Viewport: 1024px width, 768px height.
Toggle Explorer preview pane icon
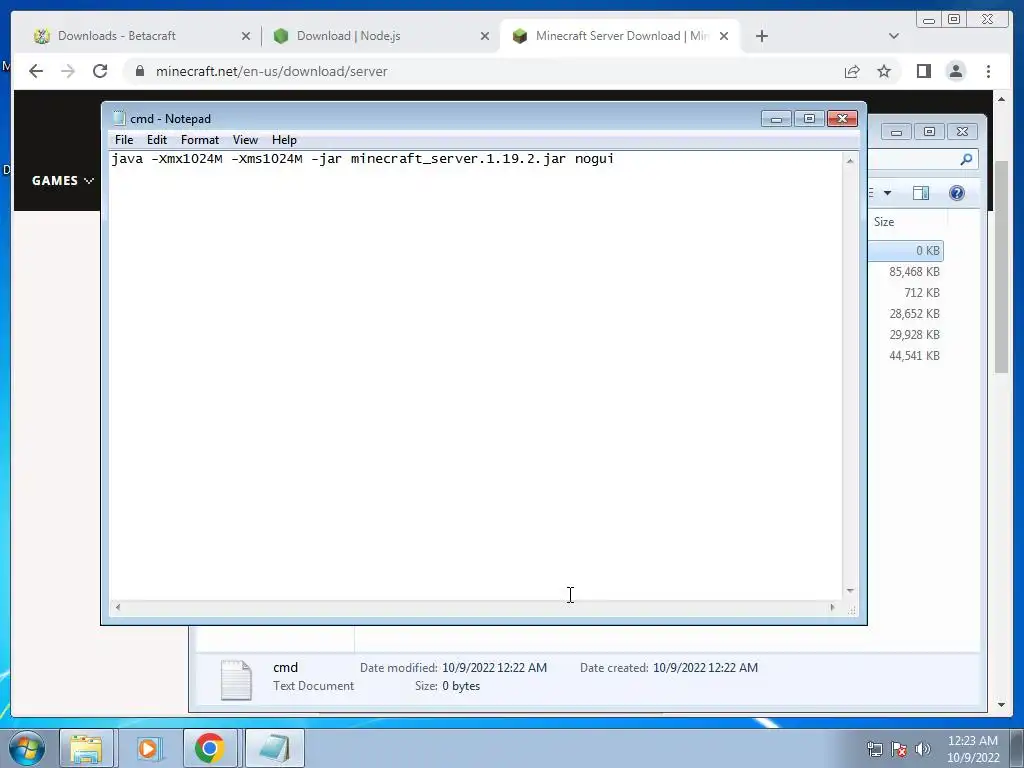tap(921, 193)
